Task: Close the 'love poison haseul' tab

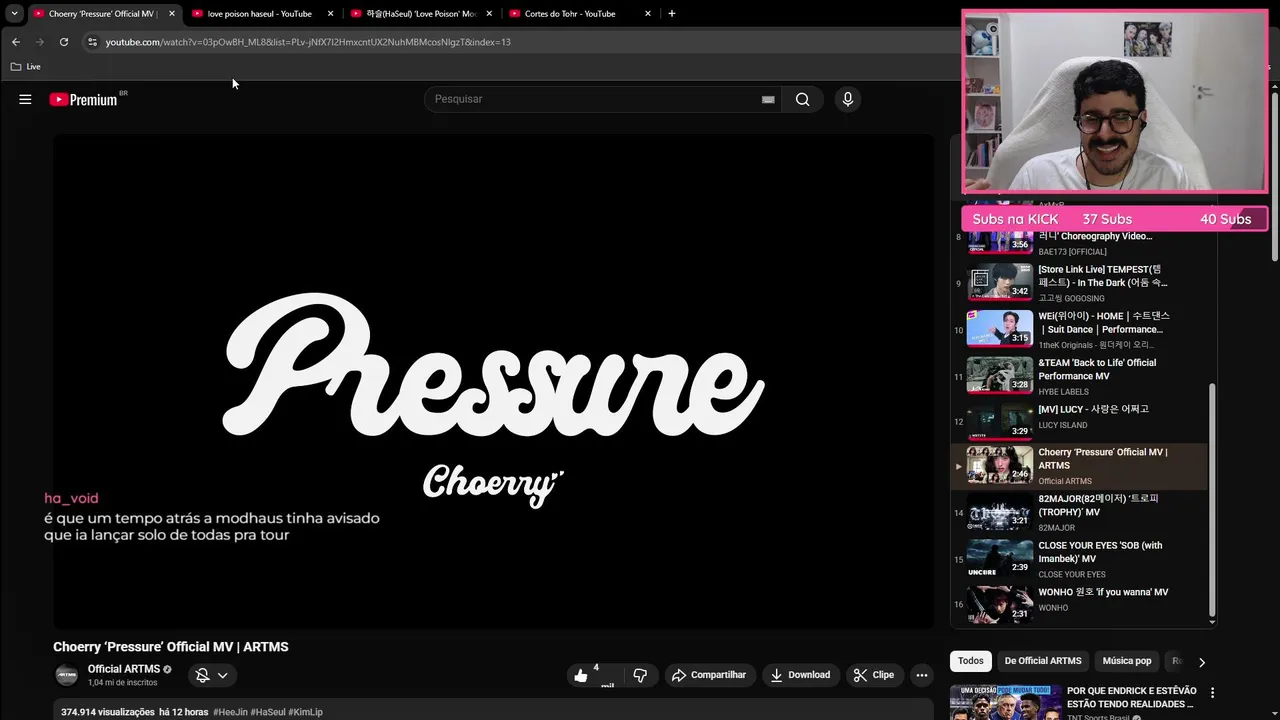Action: click(330, 14)
